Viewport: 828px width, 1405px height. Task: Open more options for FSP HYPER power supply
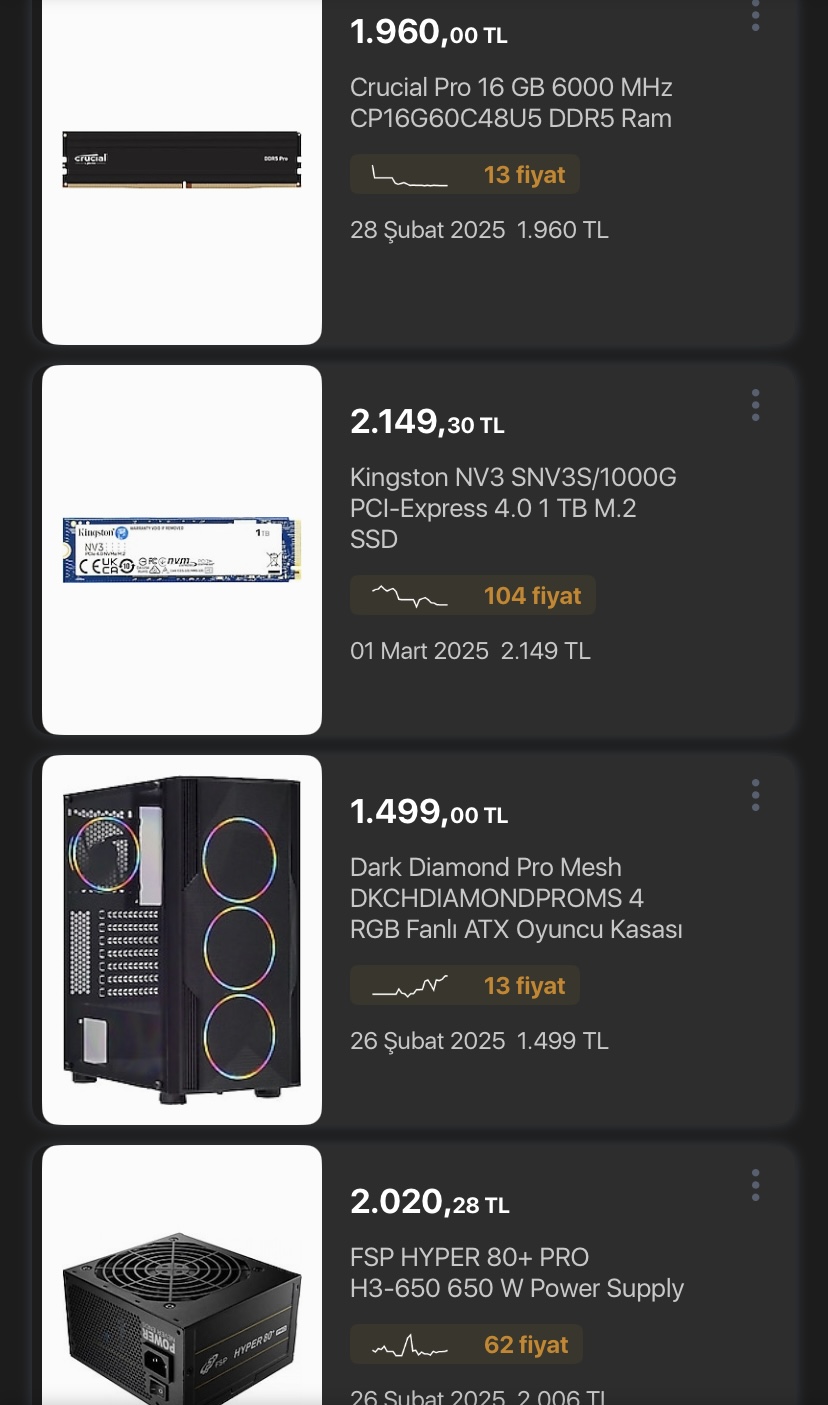(755, 1185)
